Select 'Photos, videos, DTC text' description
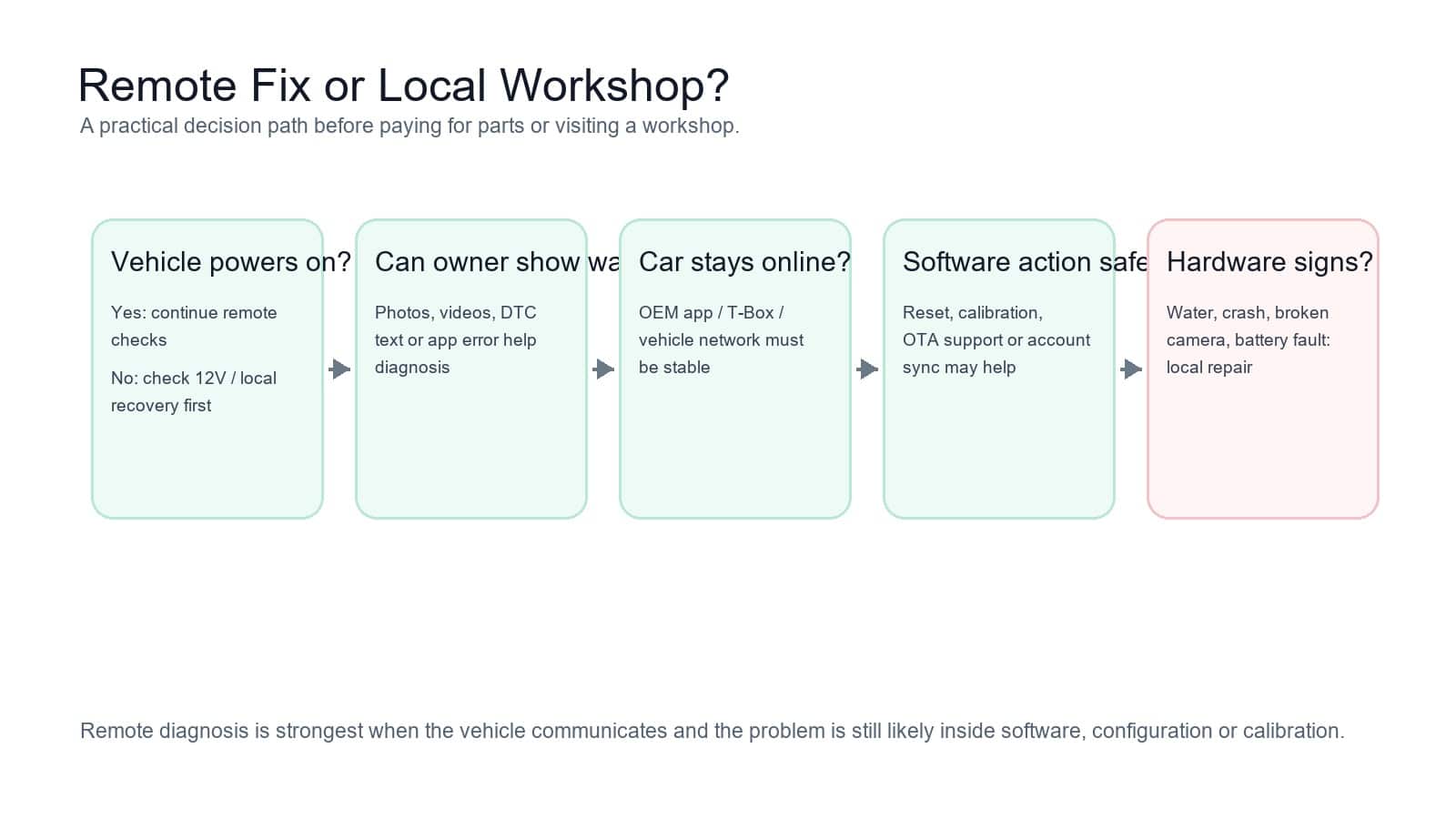 click(456, 339)
